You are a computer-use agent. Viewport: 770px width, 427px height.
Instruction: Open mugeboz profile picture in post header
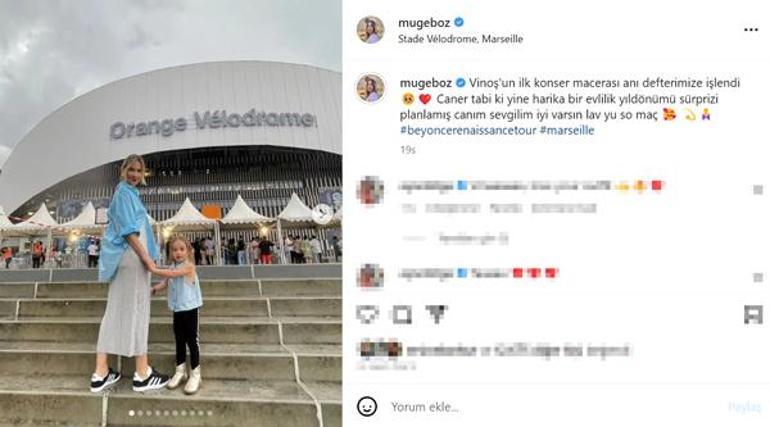(x=370, y=29)
